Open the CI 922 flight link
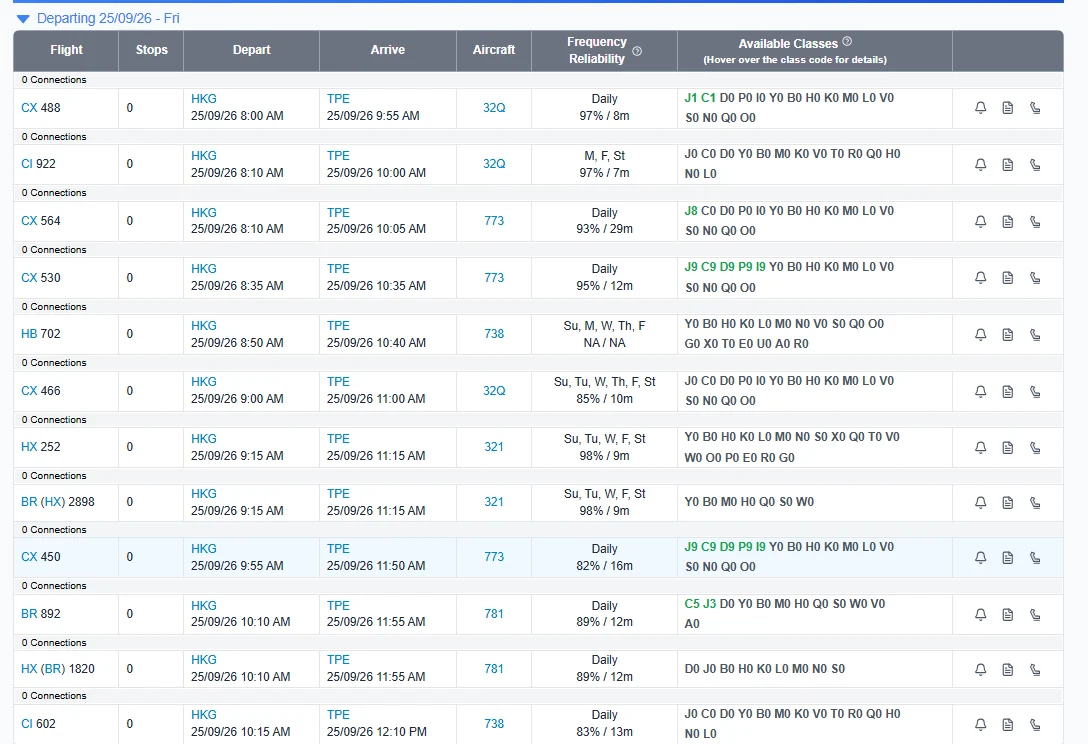This screenshot has height=744, width=1088. point(38,164)
